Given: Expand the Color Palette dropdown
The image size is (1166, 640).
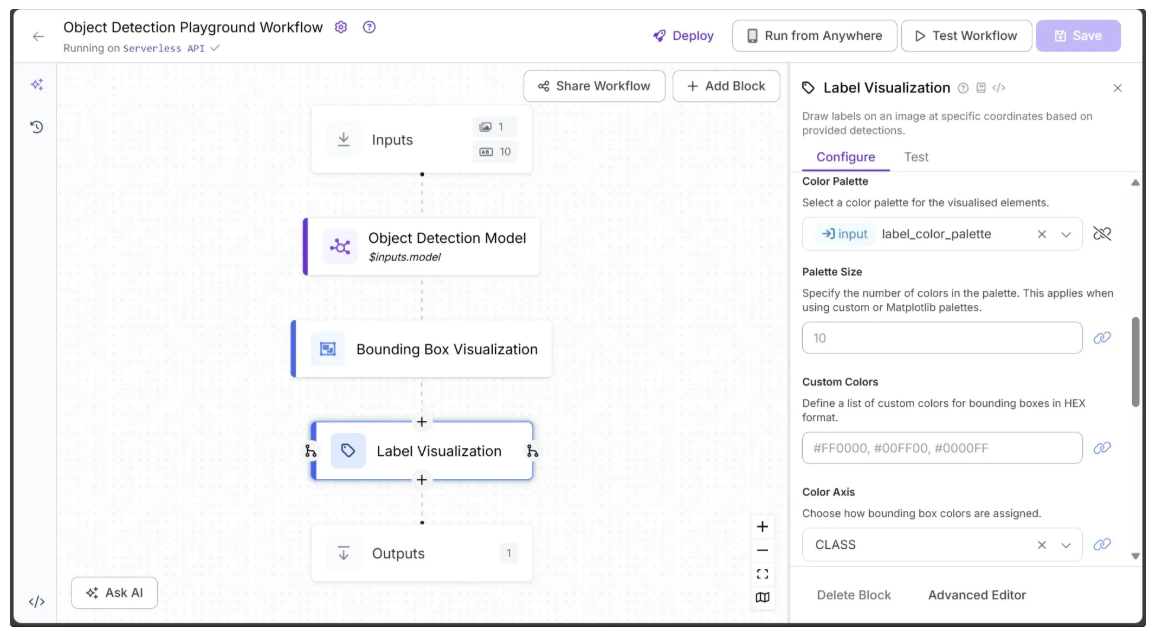Looking at the screenshot, I should click(1066, 234).
